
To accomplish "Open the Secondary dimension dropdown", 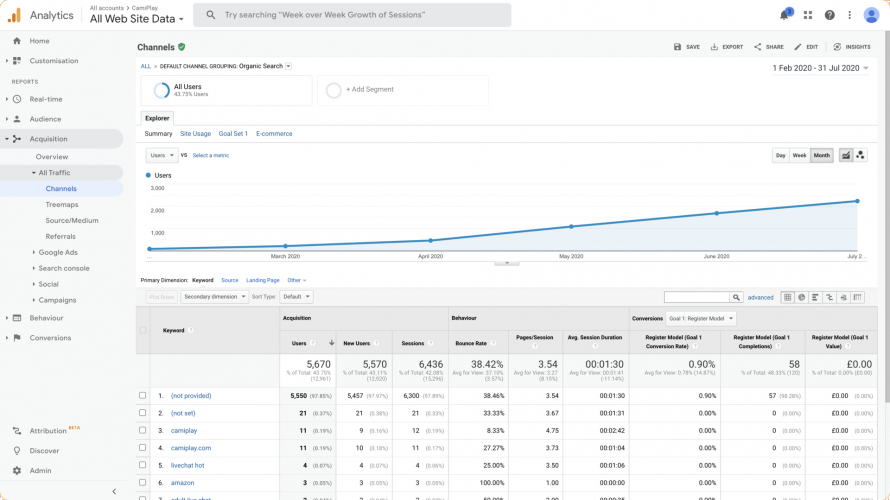I will pyautogui.click(x=213, y=297).
